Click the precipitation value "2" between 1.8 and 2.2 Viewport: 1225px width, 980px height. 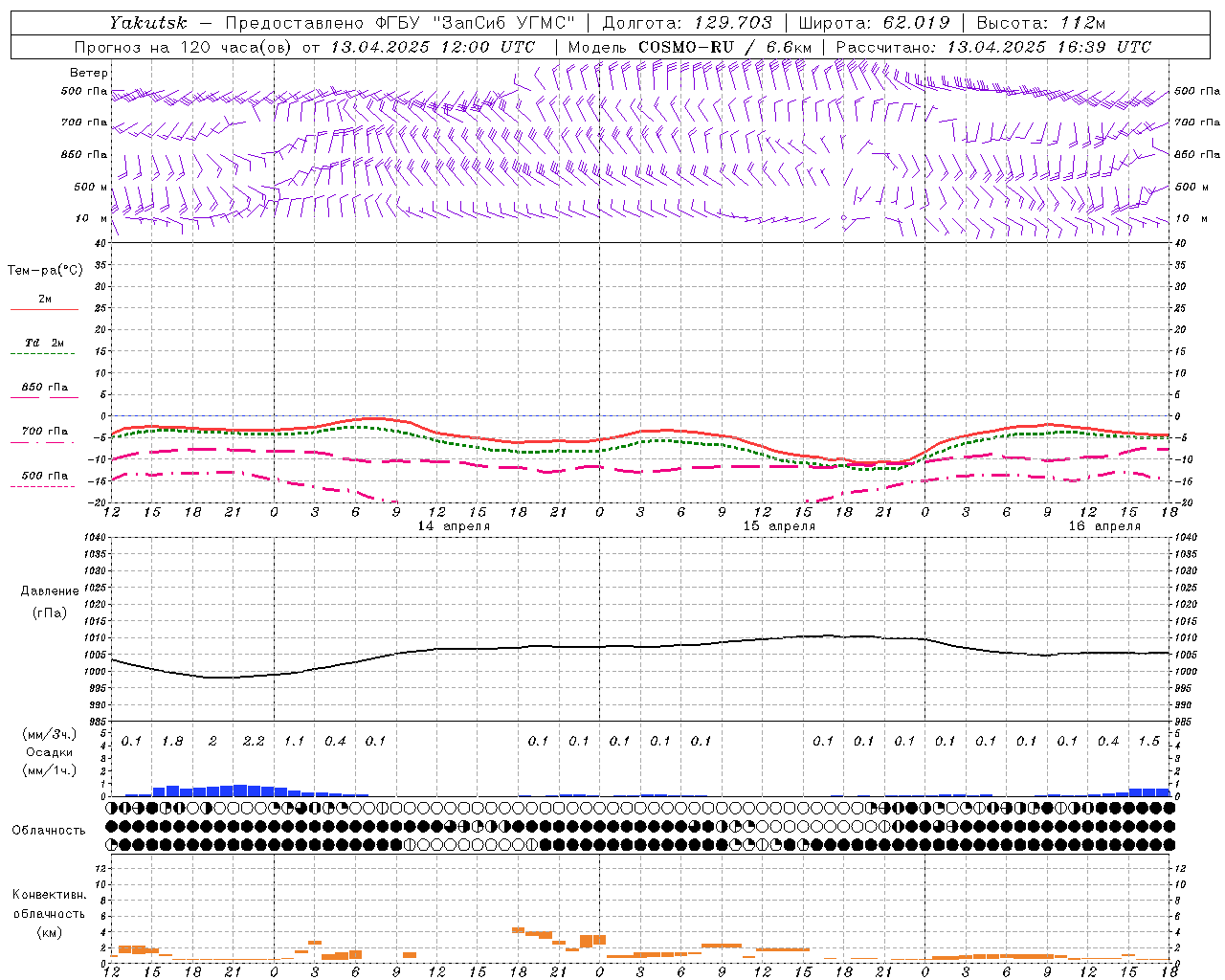pyautogui.click(x=212, y=741)
